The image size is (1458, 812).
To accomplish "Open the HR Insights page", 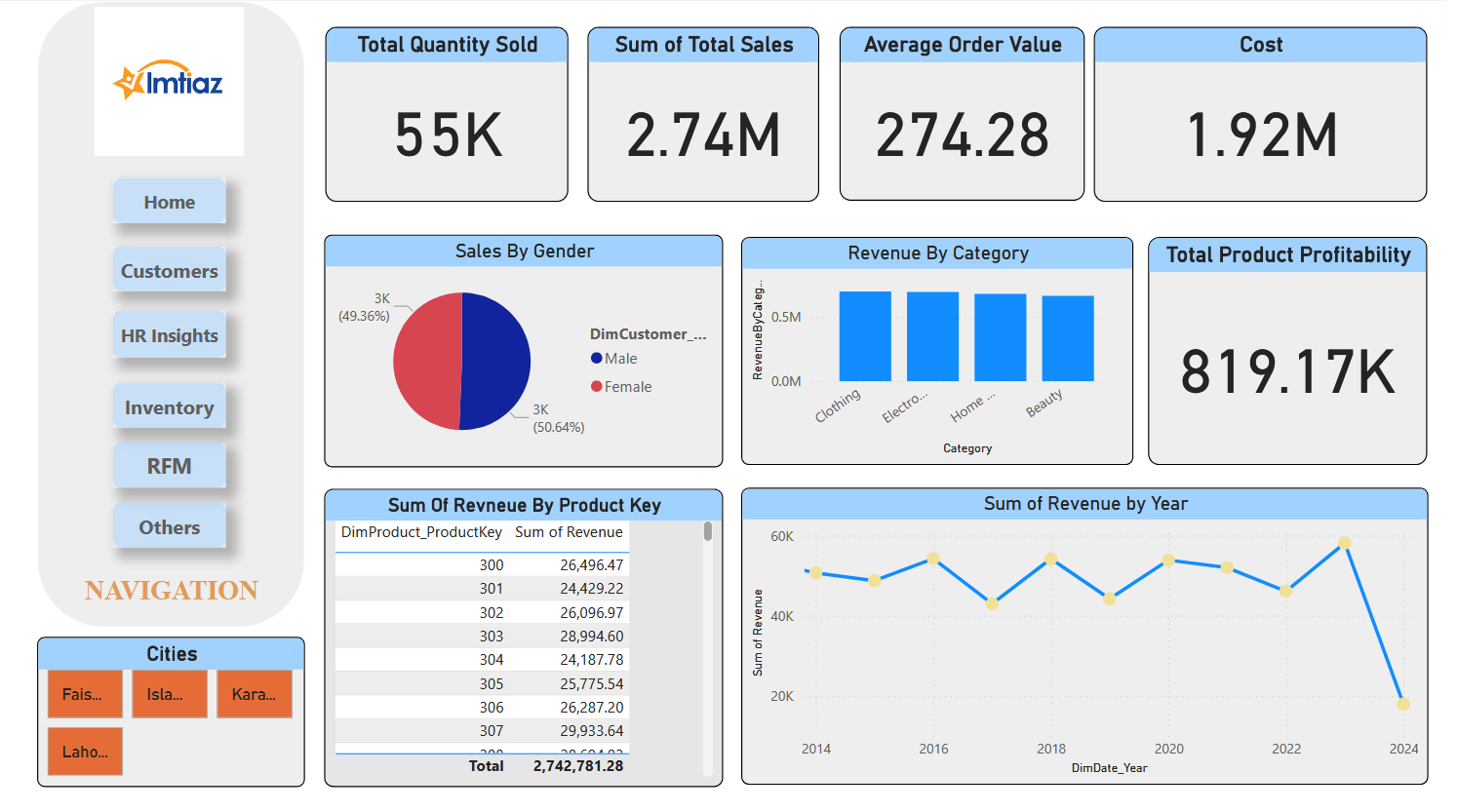I will pyautogui.click(x=169, y=335).
